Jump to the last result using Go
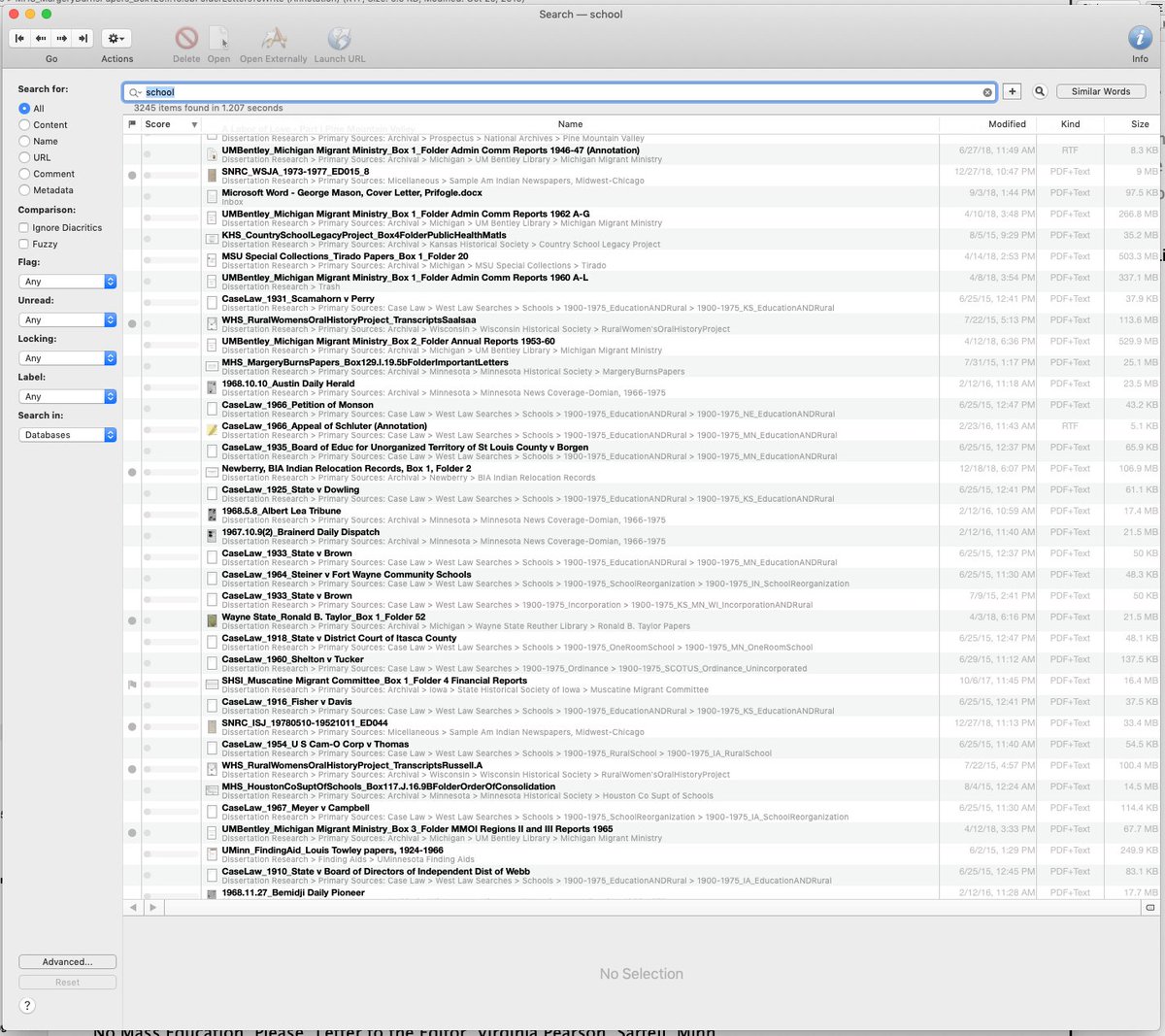1165x1036 pixels. tap(83, 38)
